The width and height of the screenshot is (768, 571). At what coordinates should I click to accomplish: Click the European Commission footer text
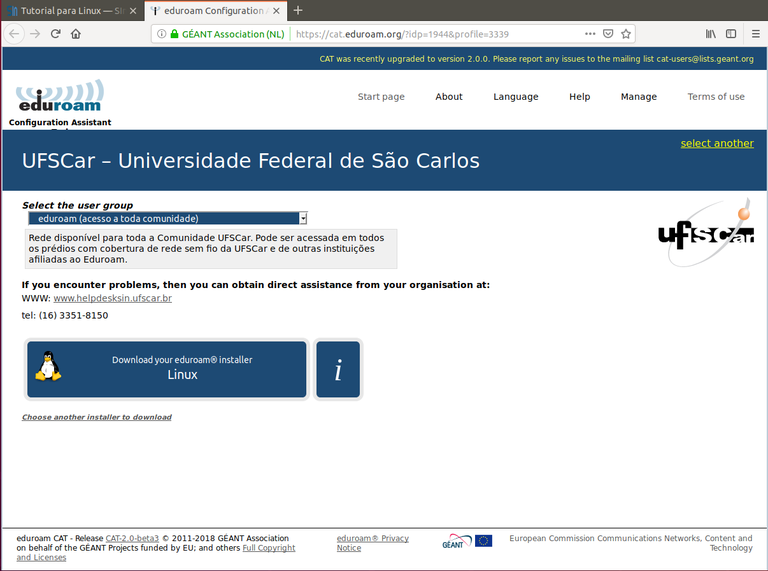[x=631, y=543]
